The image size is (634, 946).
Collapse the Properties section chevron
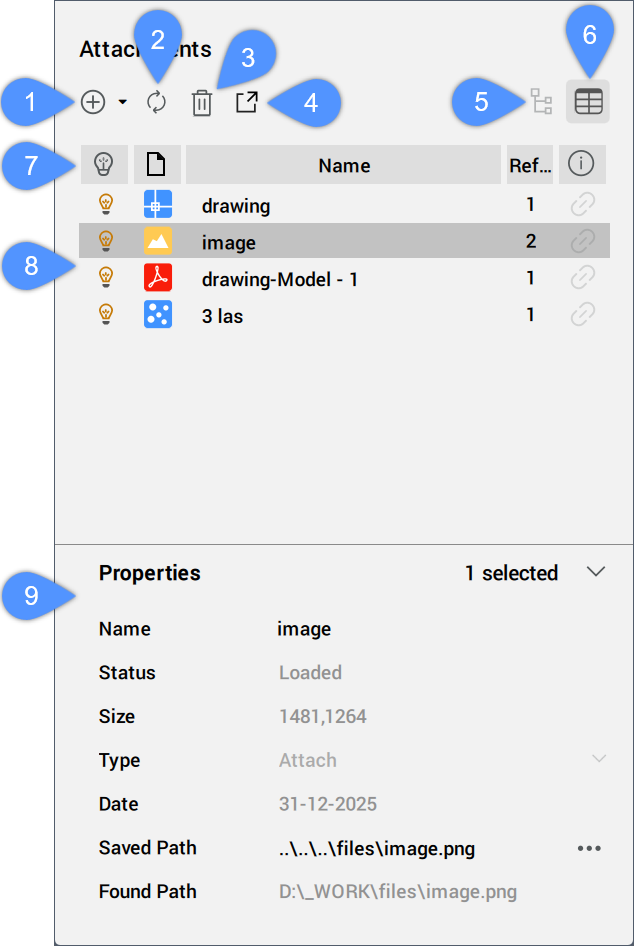tap(596, 572)
